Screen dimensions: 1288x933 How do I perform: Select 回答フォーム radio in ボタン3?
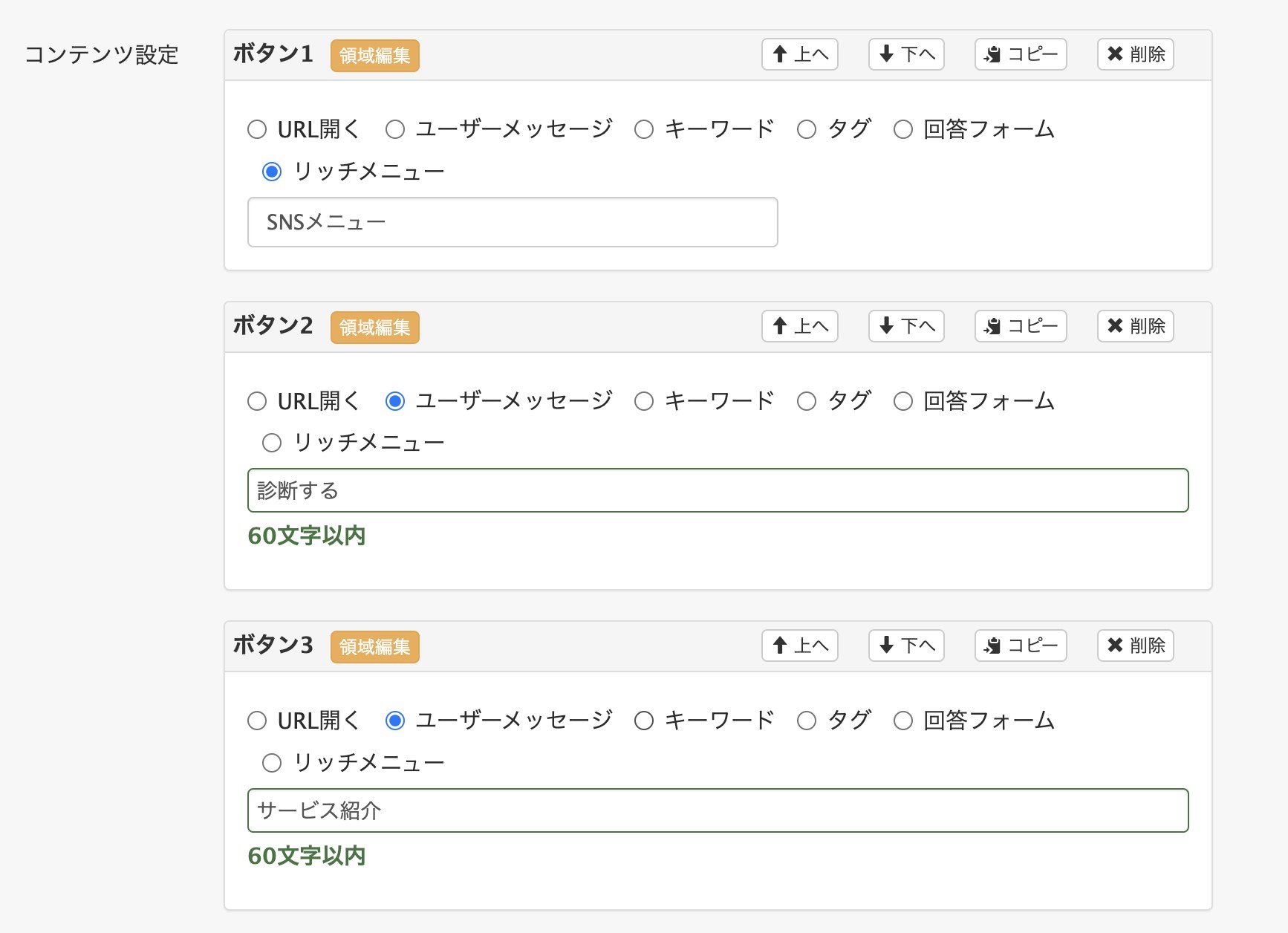[x=903, y=721]
